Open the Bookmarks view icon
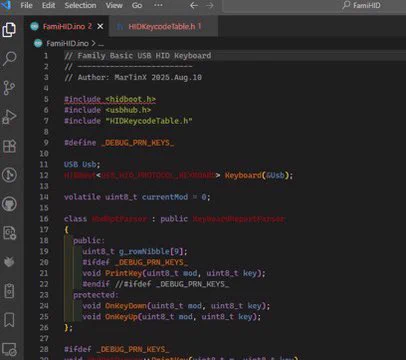 9,320
